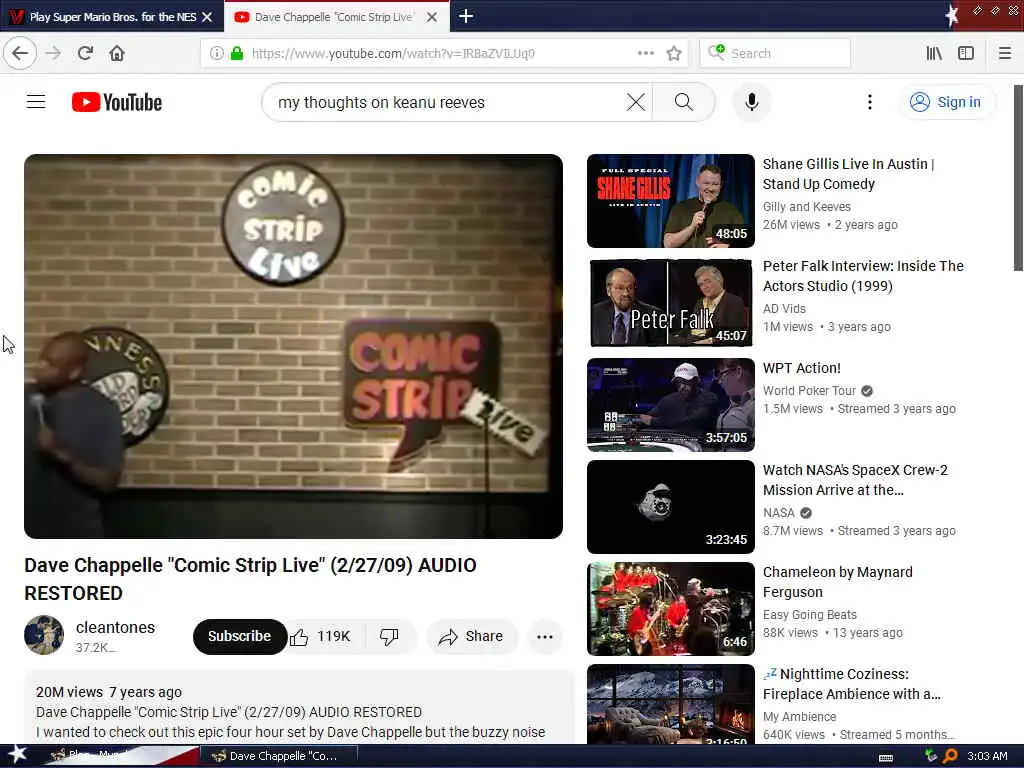This screenshot has height=768, width=1024.
Task: Toggle the browser sidebar view icon
Action: (x=966, y=53)
